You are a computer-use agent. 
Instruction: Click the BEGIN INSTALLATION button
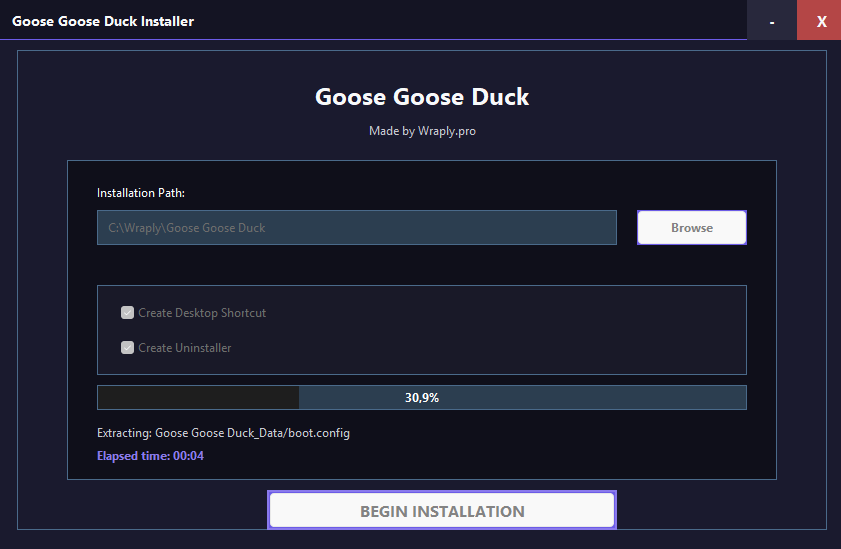tap(442, 510)
